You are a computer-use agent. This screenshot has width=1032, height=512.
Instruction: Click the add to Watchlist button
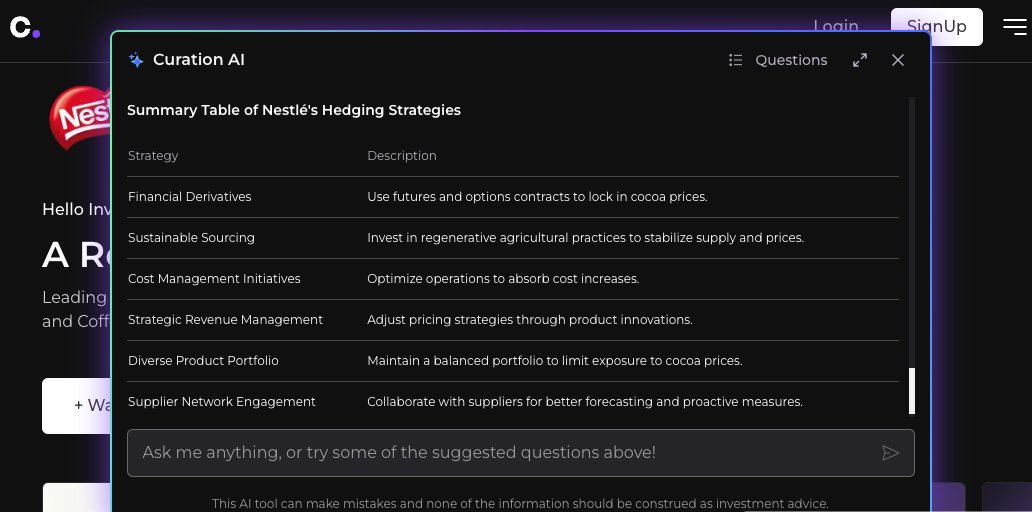coord(76,405)
